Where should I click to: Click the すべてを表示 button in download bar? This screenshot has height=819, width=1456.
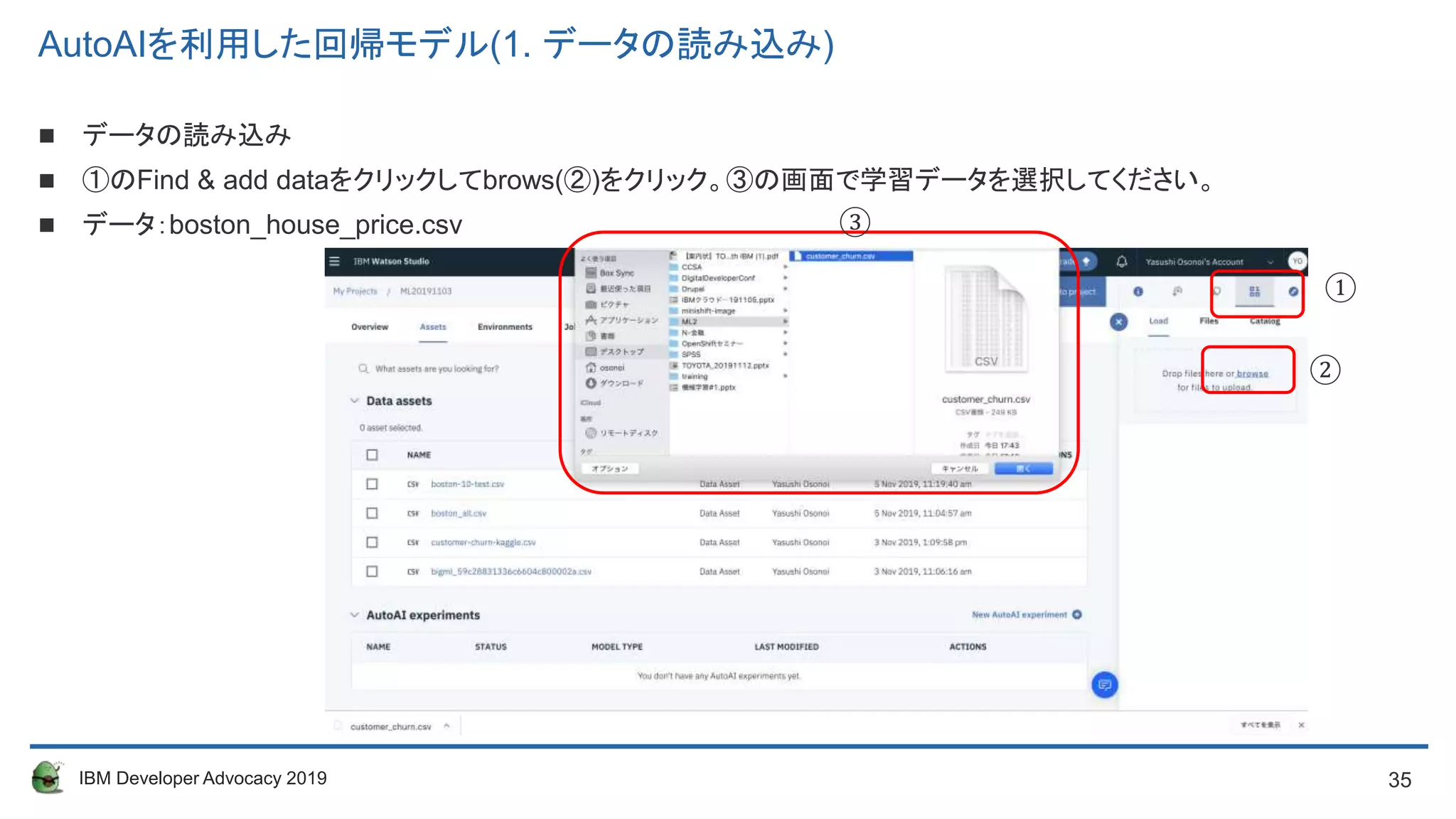pyautogui.click(x=1260, y=725)
